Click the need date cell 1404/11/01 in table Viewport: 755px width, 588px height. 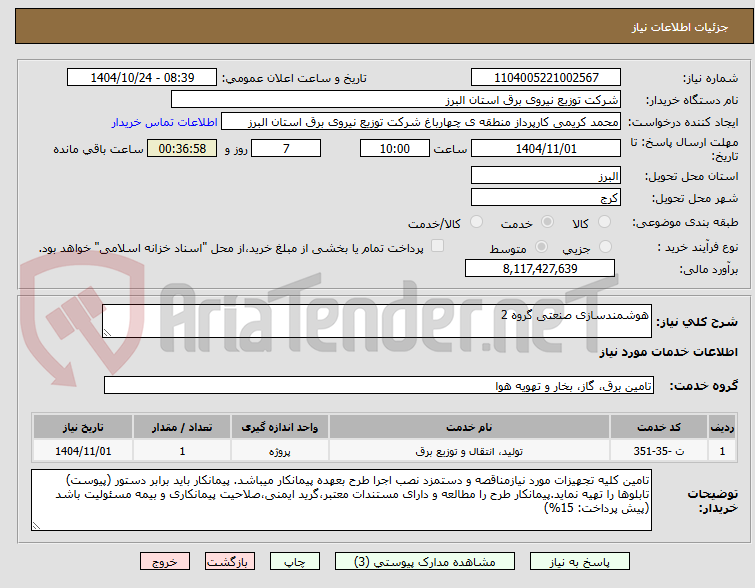point(83,451)
